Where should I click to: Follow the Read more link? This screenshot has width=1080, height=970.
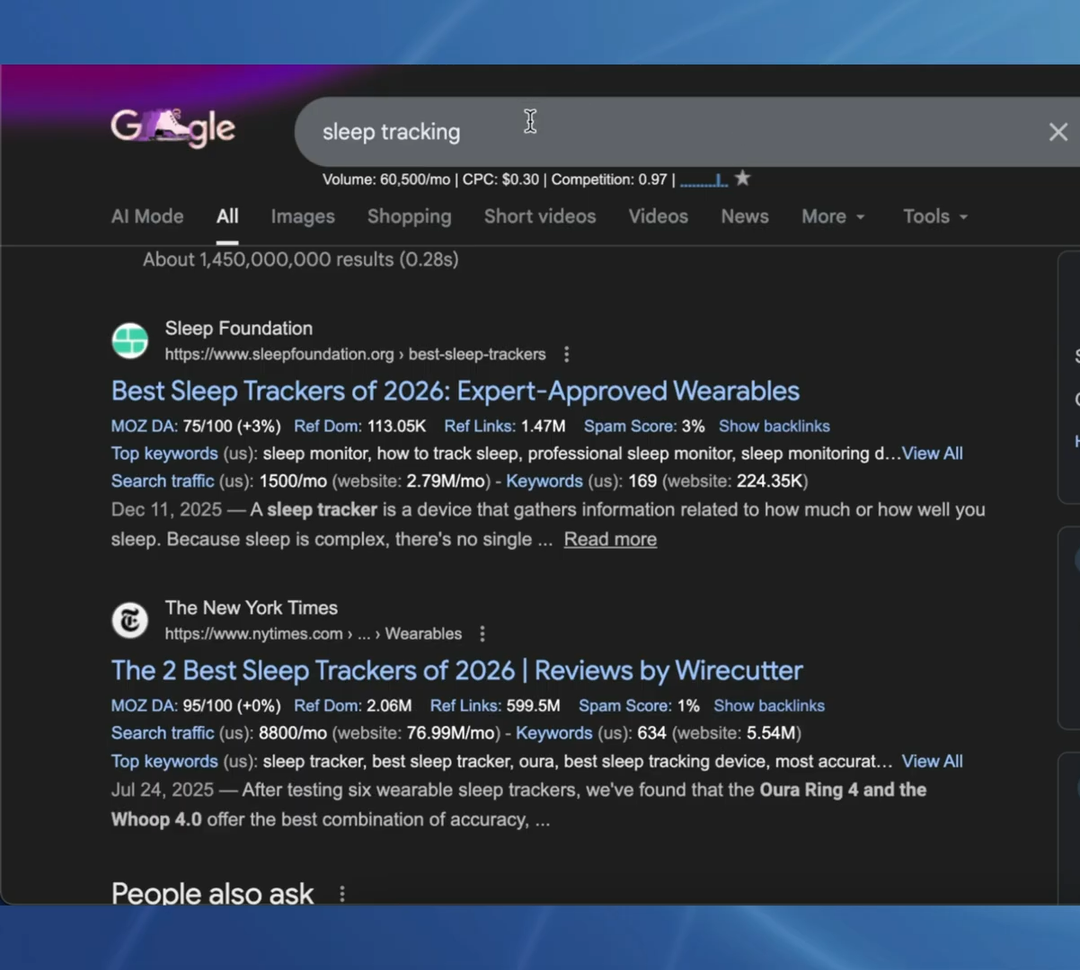tap(610, 539)
